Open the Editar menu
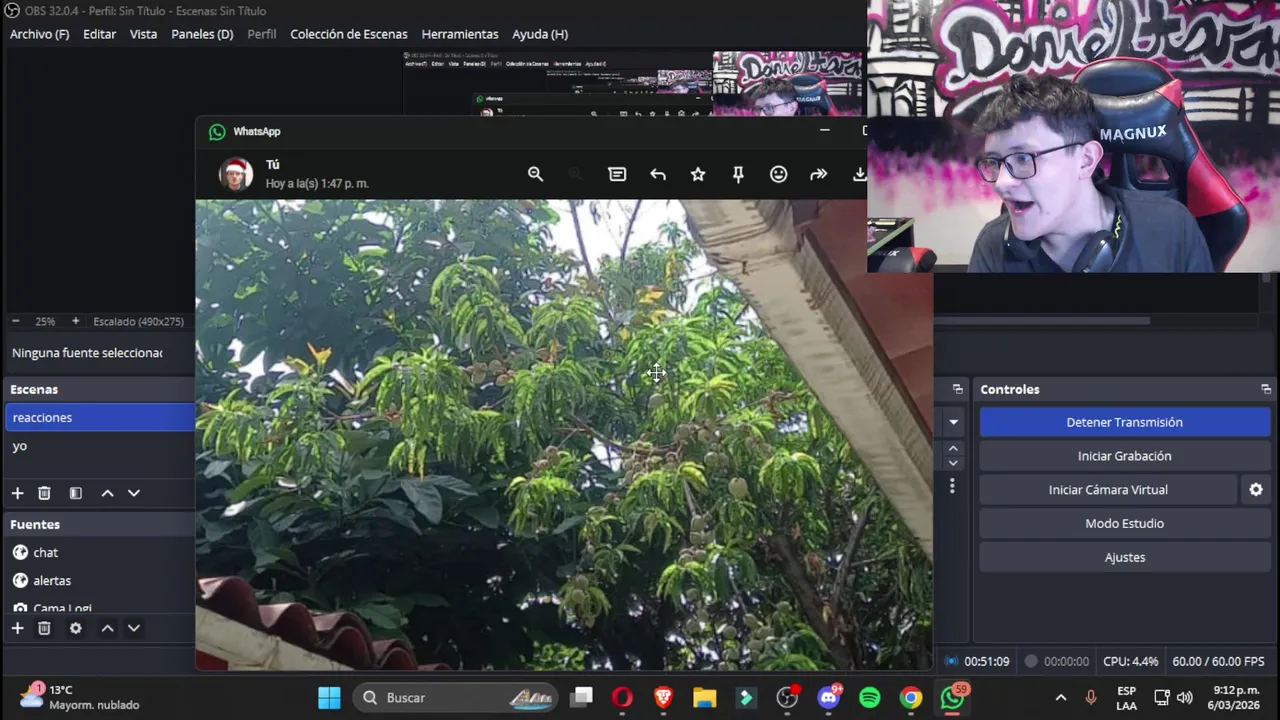Viewport: 1280px width, 720px height. point(99,34)
